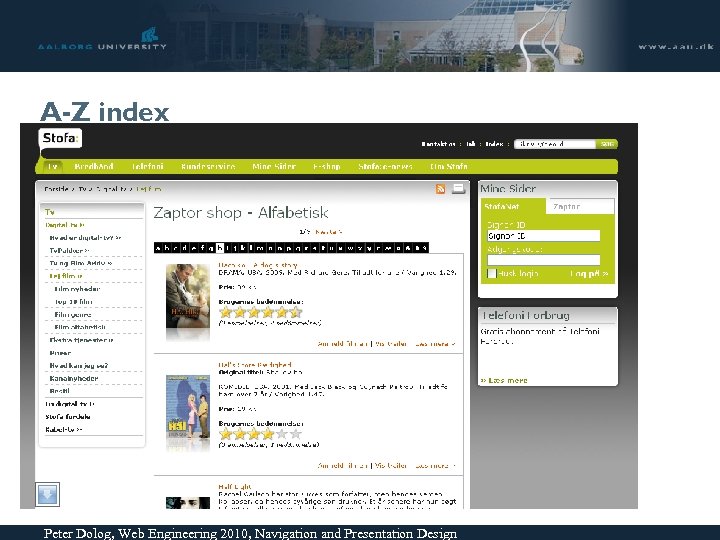Click 'Index' header link
Image resolution: width=720 pixels, height=540 pixels.
click(494, 144)
